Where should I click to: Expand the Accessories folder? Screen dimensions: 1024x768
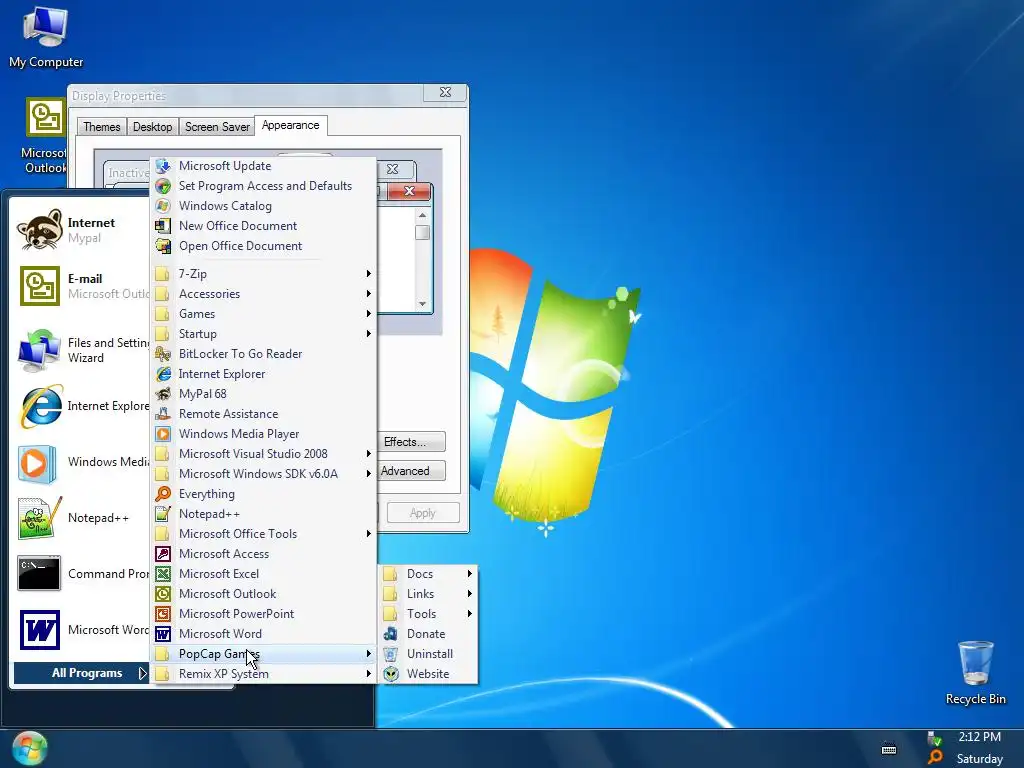pyautogui.click(x=264, y=294)
